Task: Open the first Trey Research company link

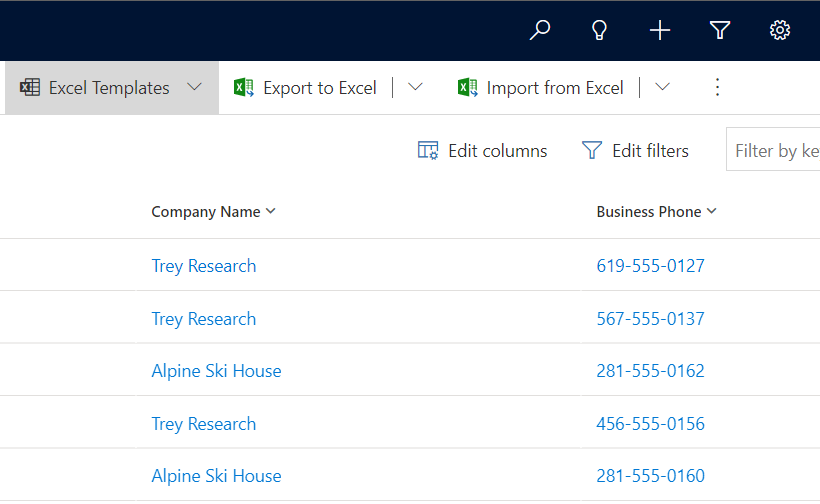Action: (204, 266)
